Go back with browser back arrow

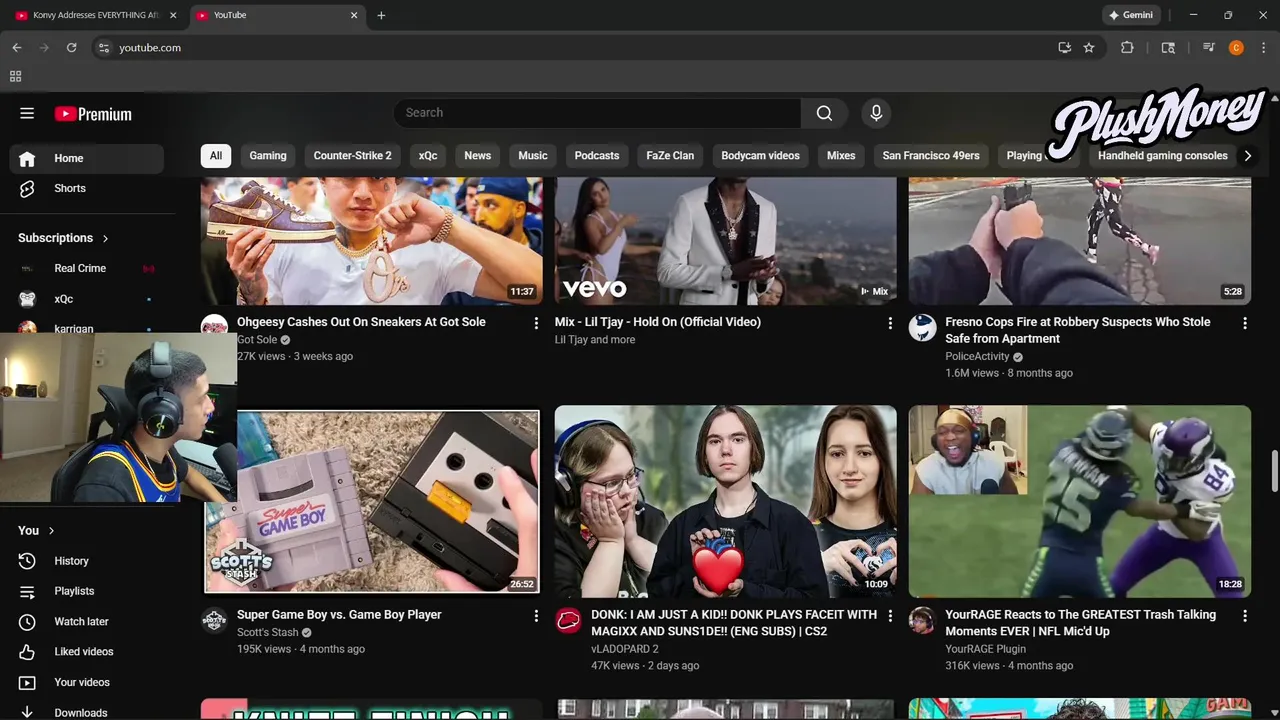click(x=17, y=47)
